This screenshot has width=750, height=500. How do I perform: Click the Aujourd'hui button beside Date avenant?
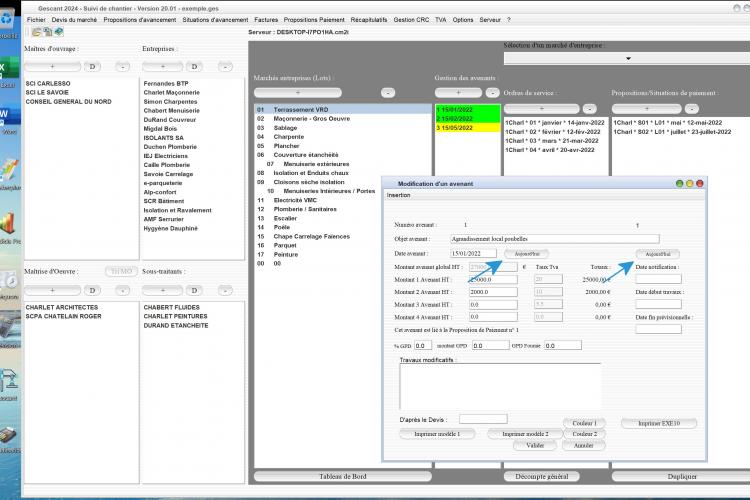pos(527,254)
